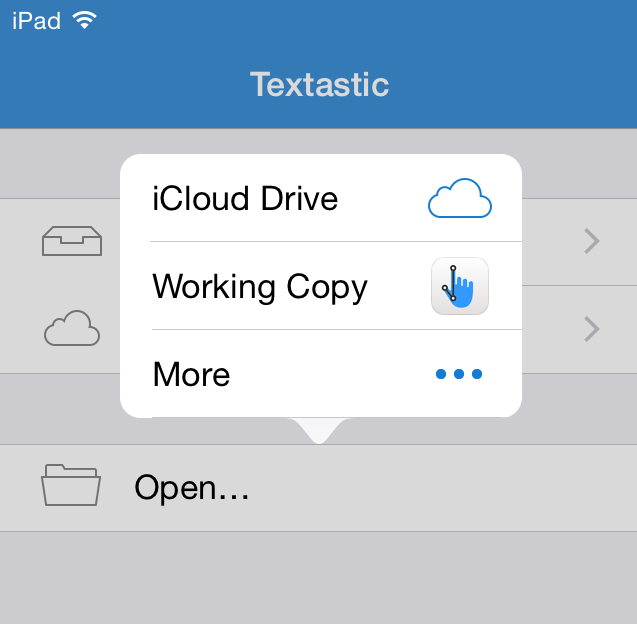Click the Textastic title in header
The height and width of the screenshot is (624, 637).
319,84
